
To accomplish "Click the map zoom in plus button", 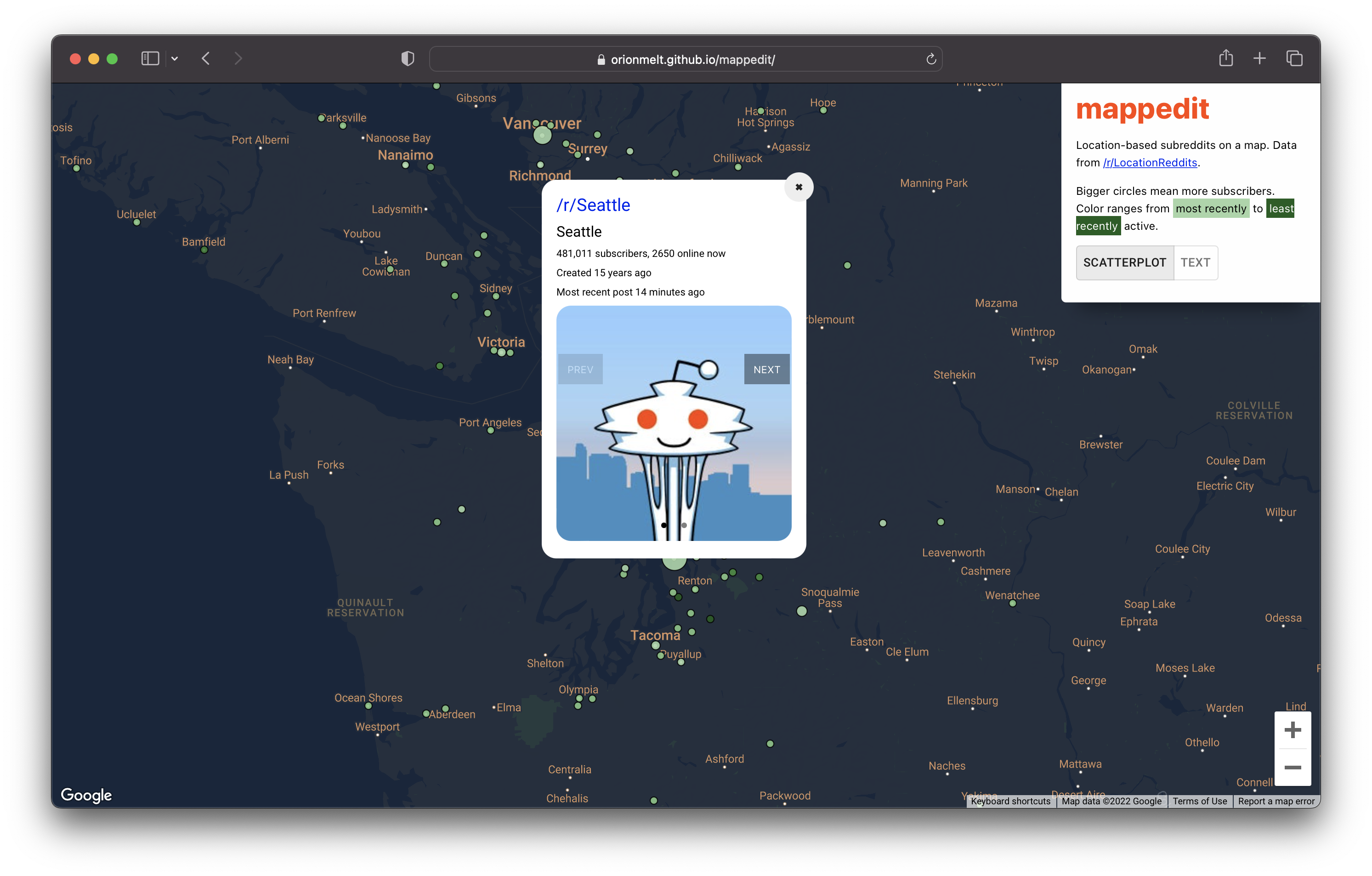I will (1292, 729).
